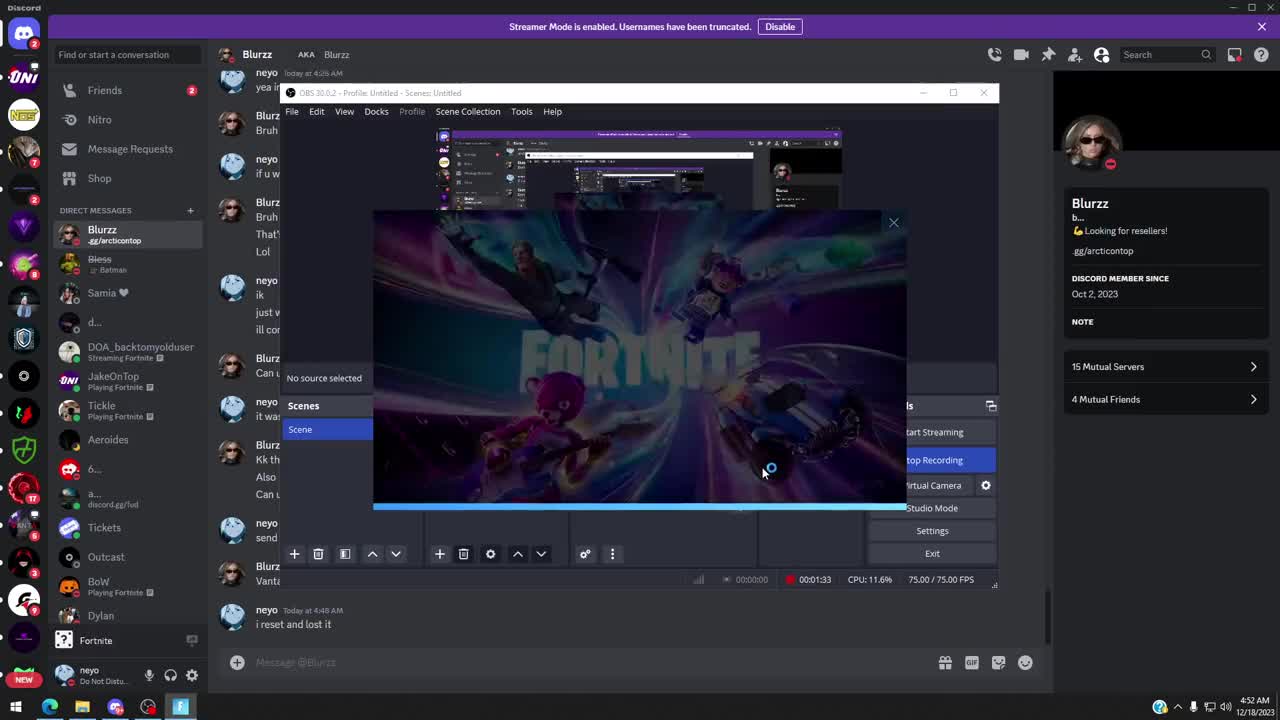Open View menu in OBS
The width and height of the screenshot is (1280, 720).
[344, 112]
